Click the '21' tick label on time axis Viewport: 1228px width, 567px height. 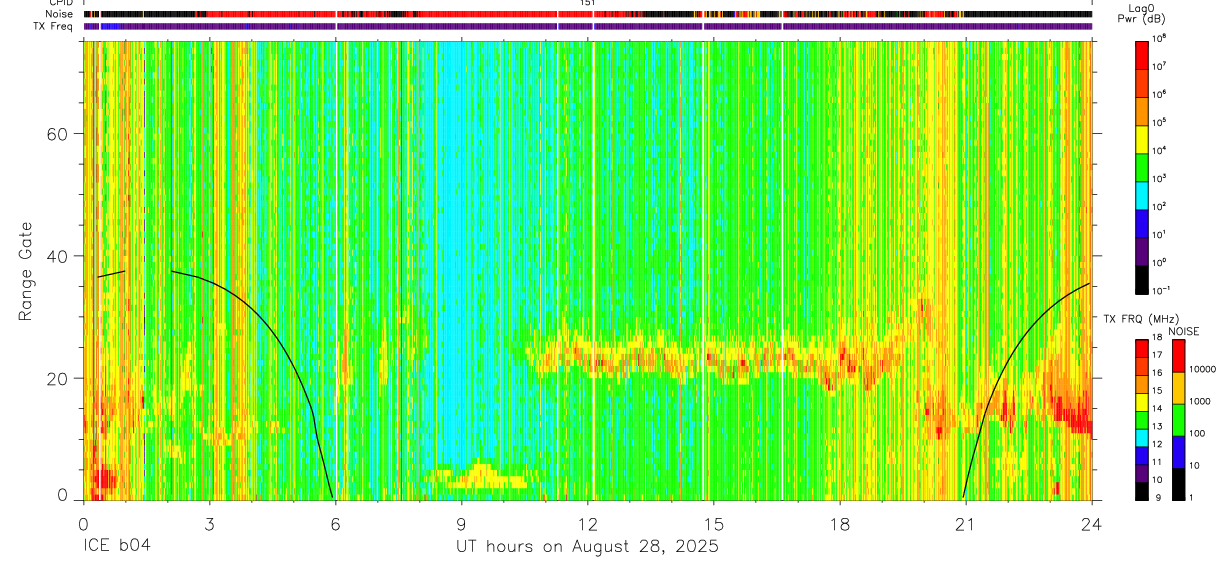point(966,523)
